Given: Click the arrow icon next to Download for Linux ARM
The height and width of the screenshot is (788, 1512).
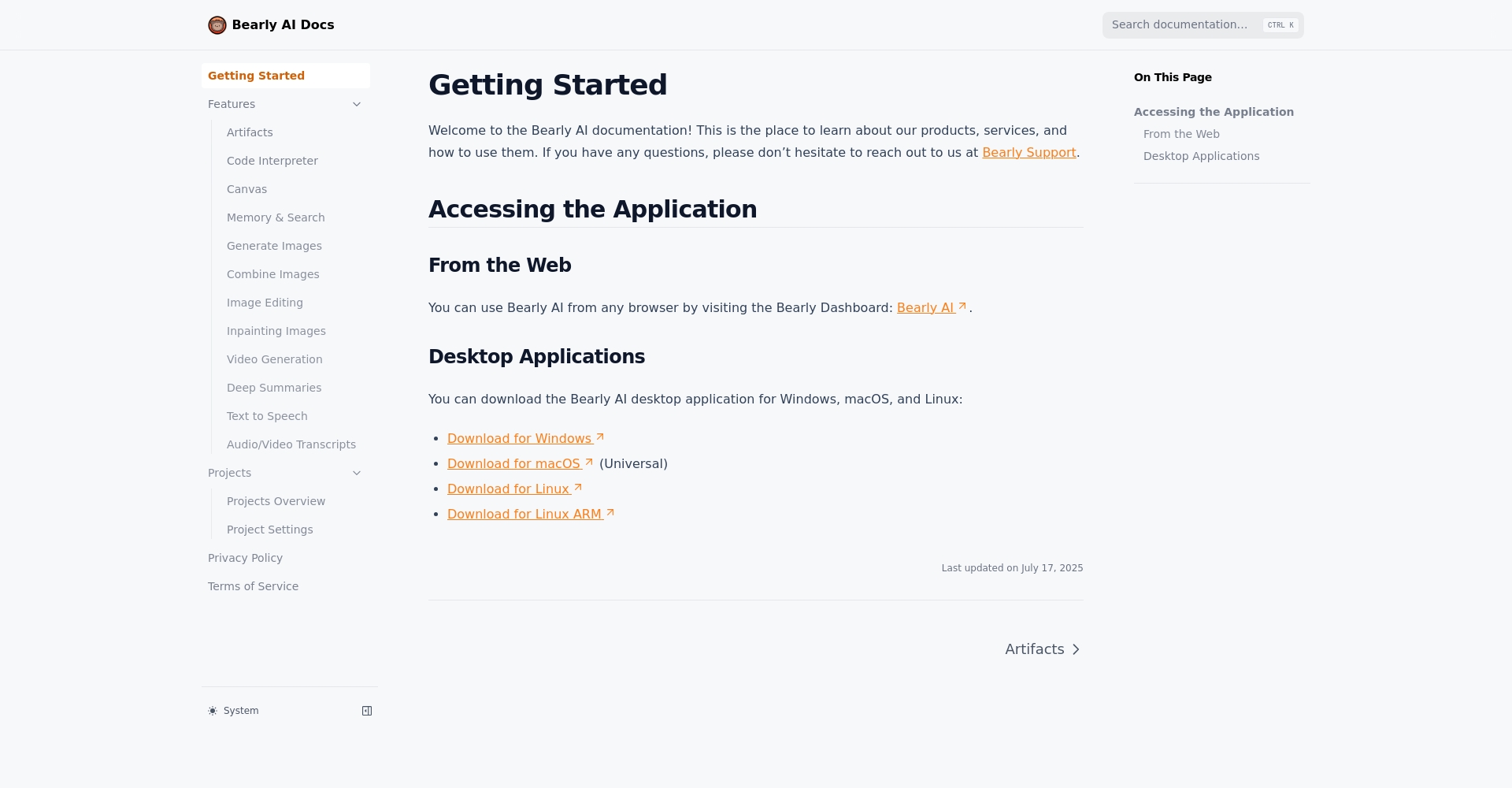Looking at the screenshot, I should (610, 513).
